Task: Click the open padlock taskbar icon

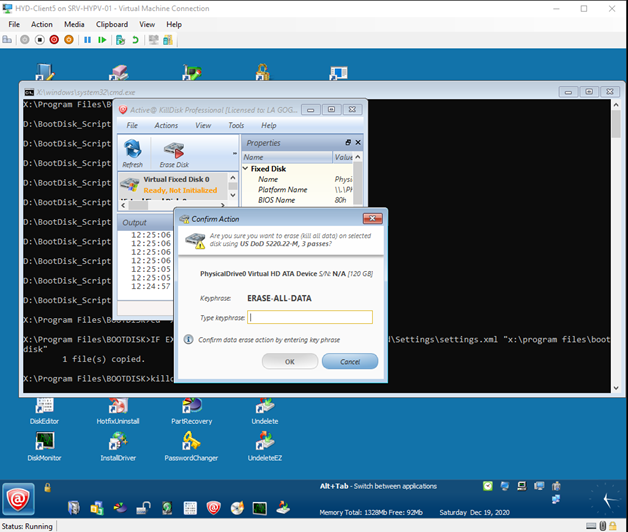Action: click(143, 508)
